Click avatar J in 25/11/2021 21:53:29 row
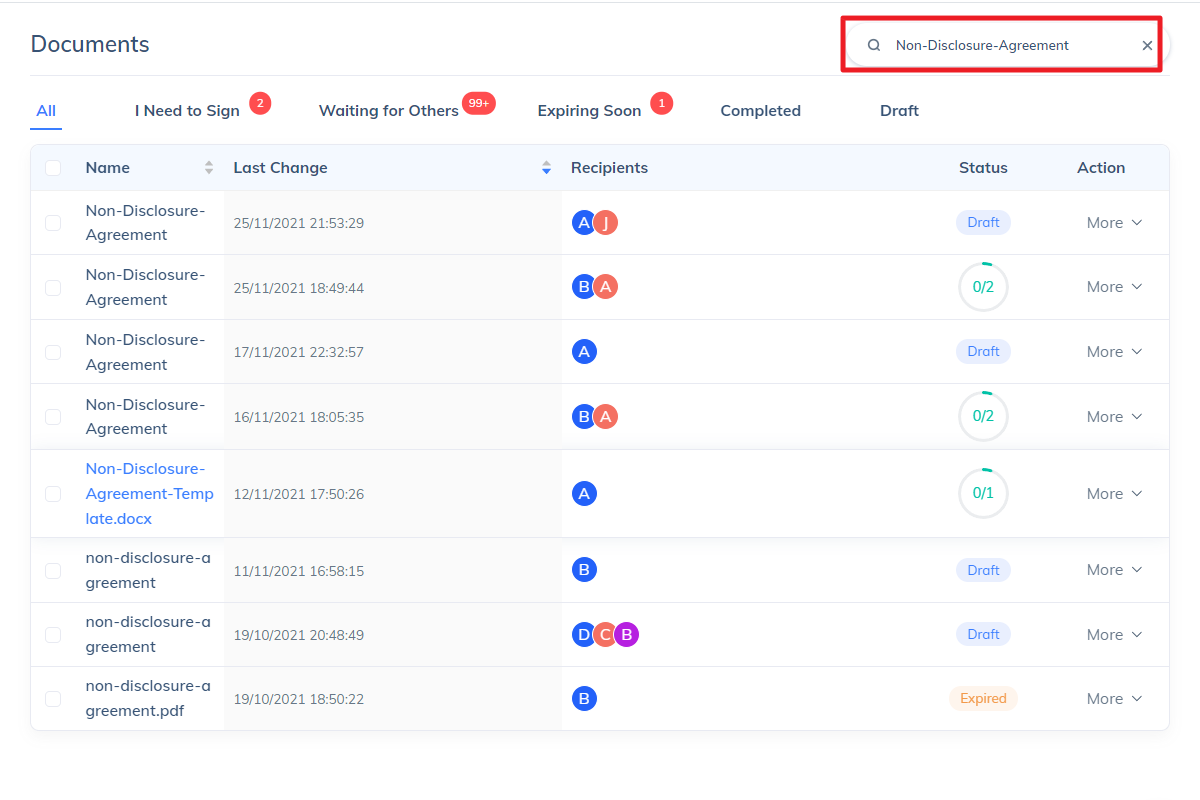 point(606,222)
